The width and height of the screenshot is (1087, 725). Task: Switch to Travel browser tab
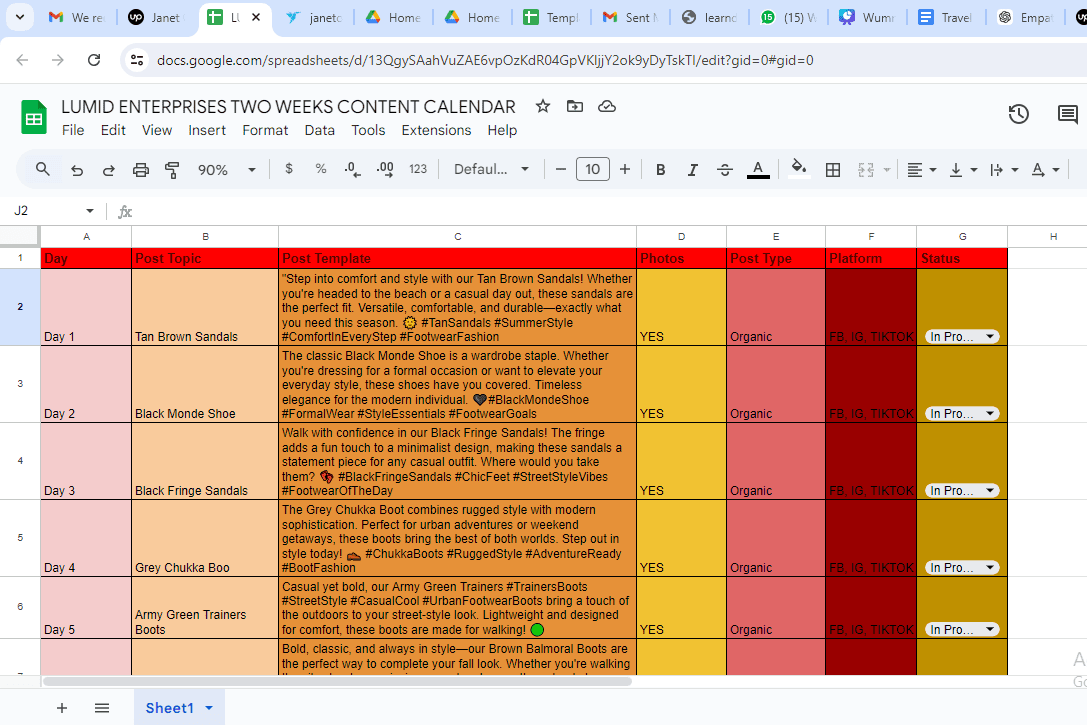click(x=946, y=17)
